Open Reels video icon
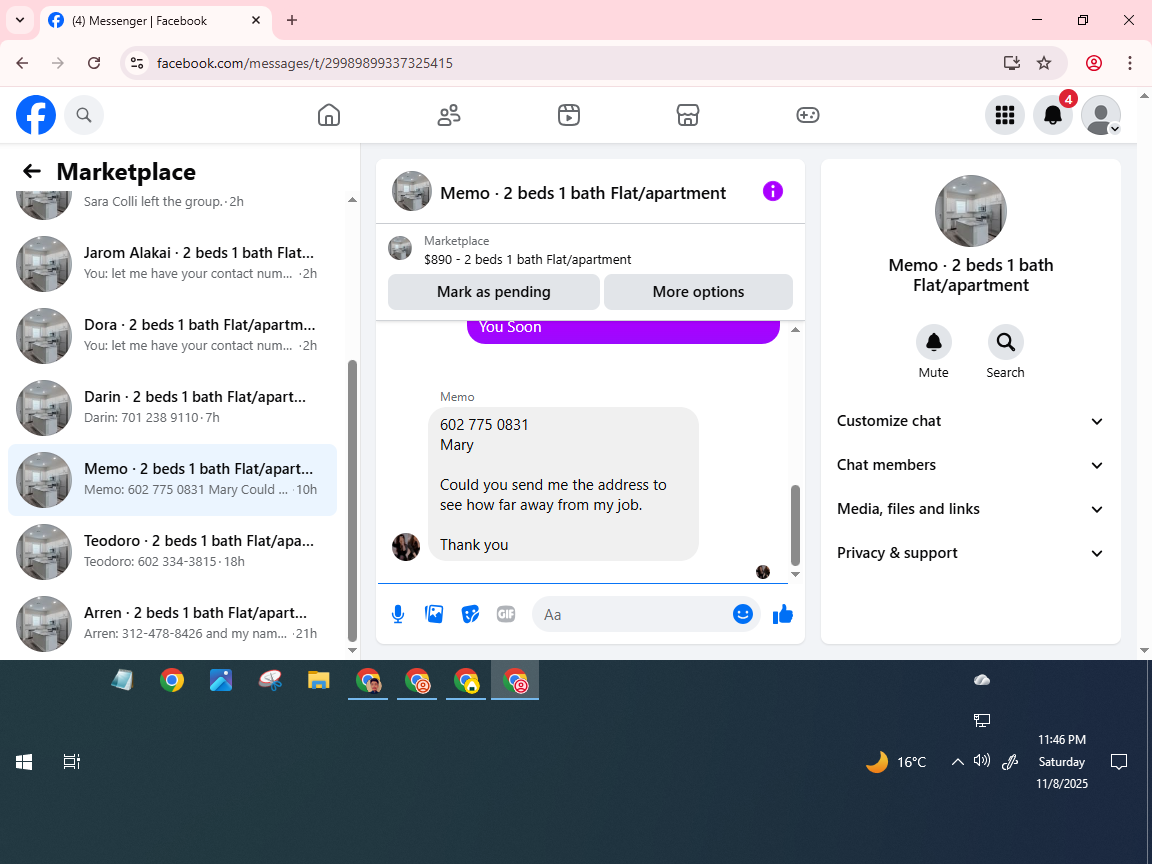The height and width of the screenshot is (864, 1152). 569,115
